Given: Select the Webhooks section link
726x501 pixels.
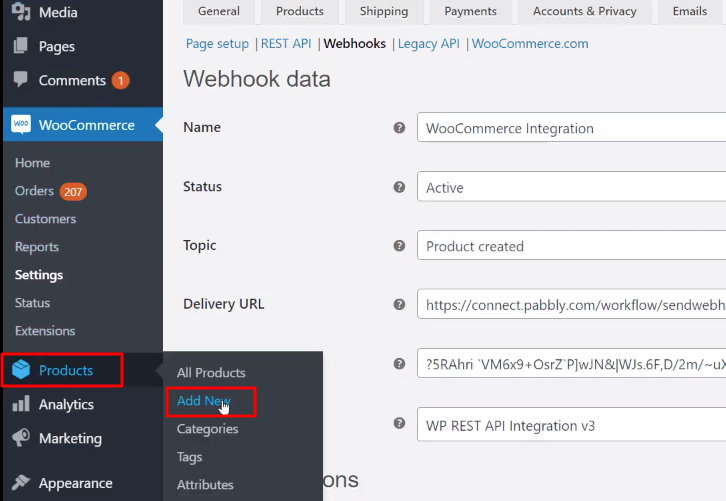Looking at the screenshot, I should (354, 44).
